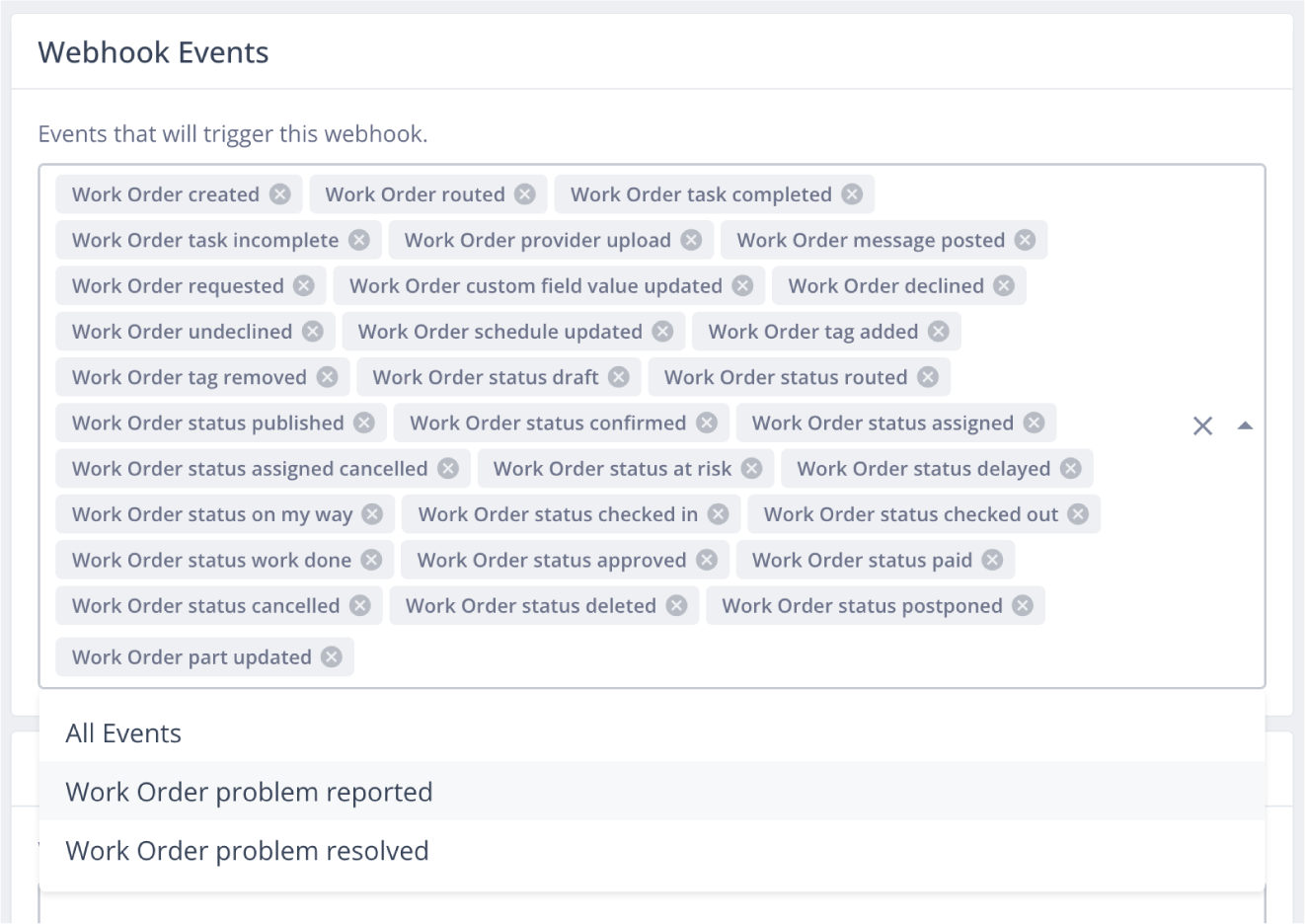
Task: Remove 'Work Order status checked out' chip
Action: coord(1078,514)
